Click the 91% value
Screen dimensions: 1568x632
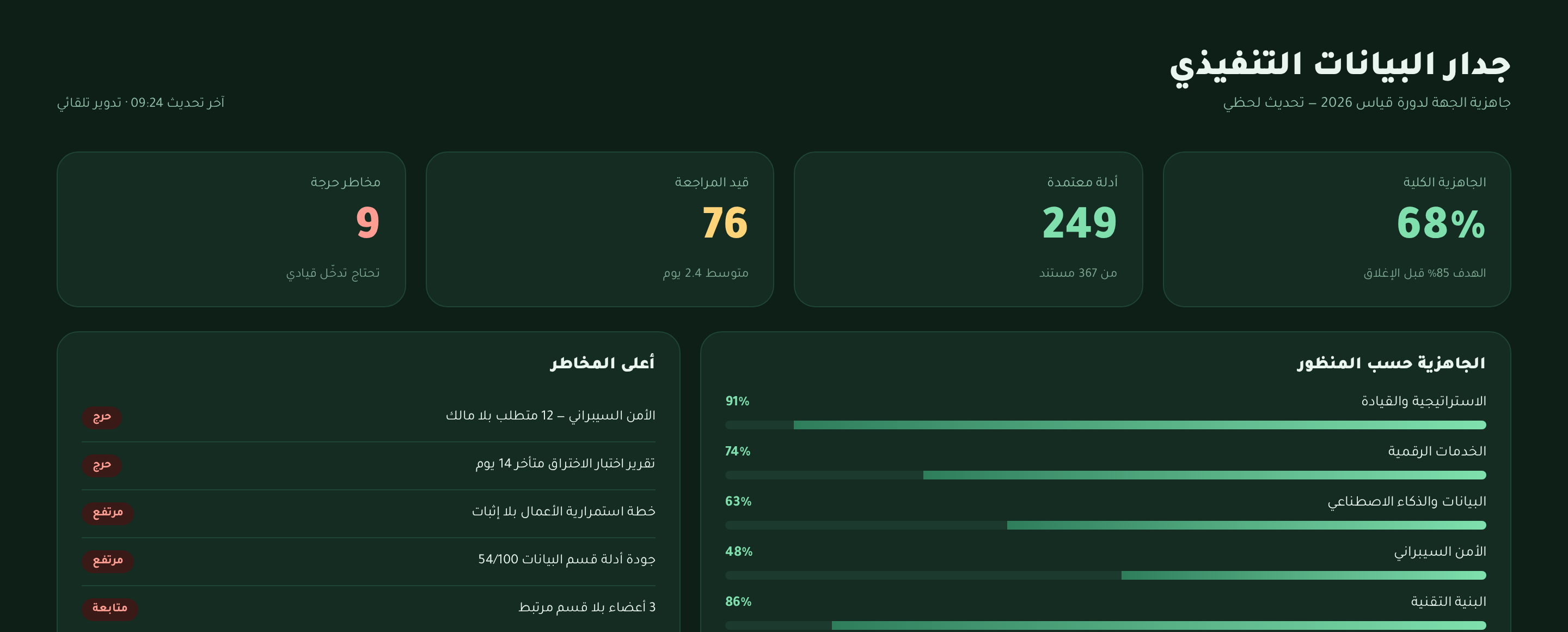[x=737, y=401]
